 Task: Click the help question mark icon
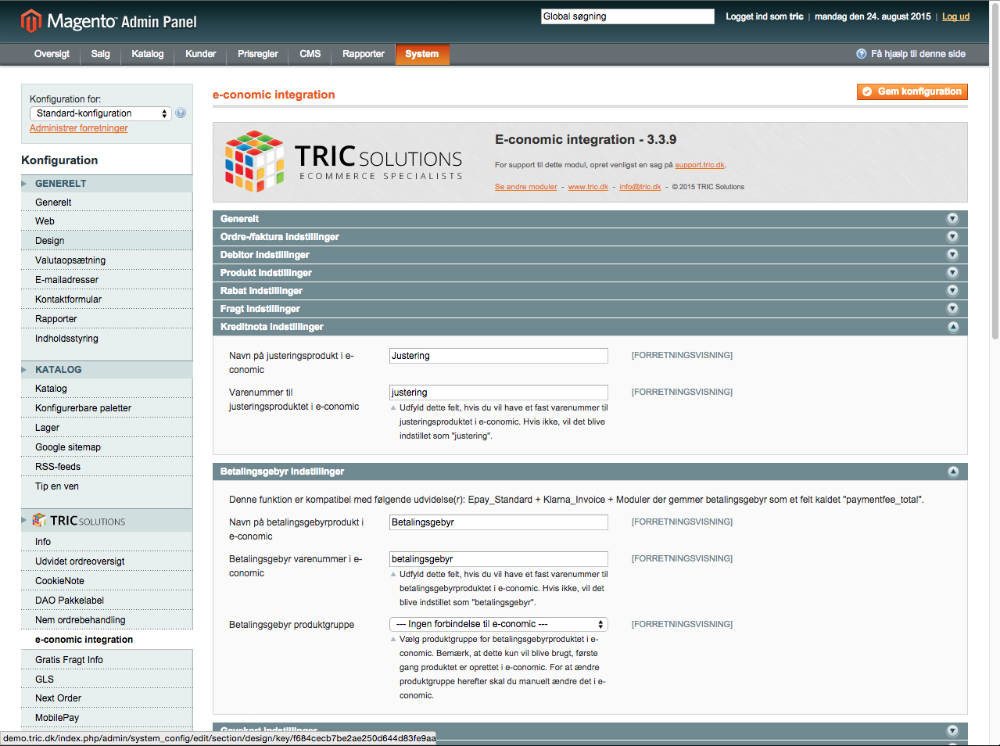pos(862,53)
